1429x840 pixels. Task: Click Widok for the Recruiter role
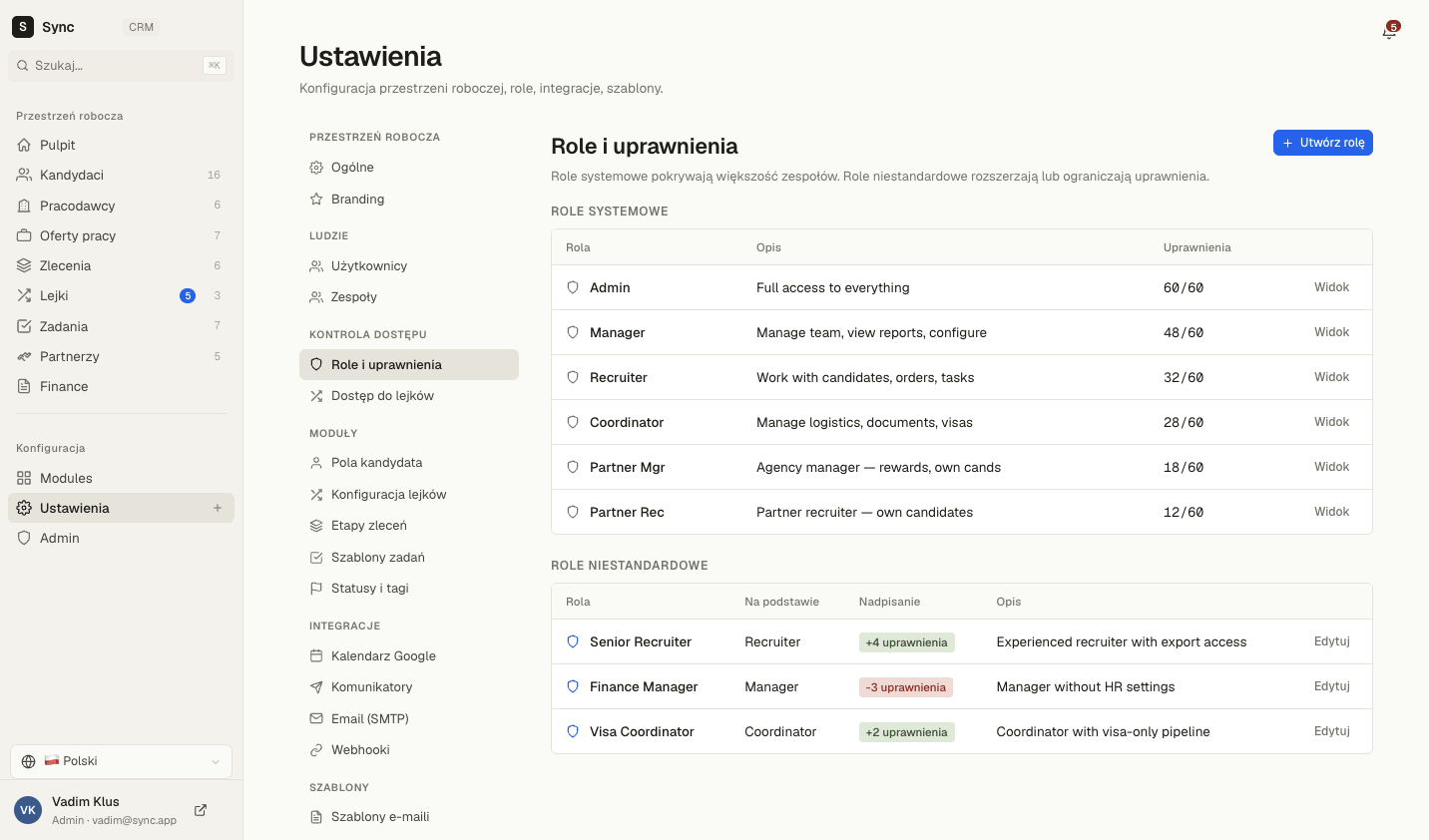click(1331, 377)
